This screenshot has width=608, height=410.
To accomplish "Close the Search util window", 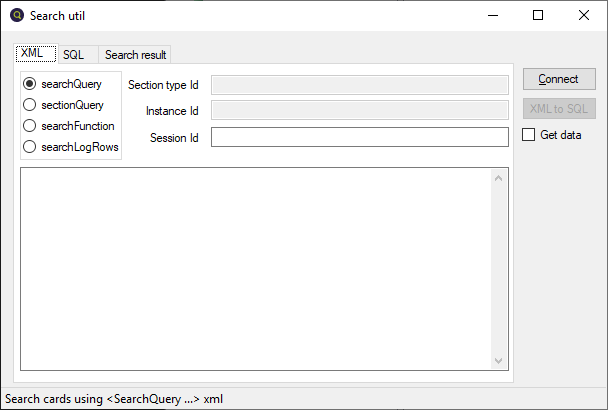I will coord(584,15).
